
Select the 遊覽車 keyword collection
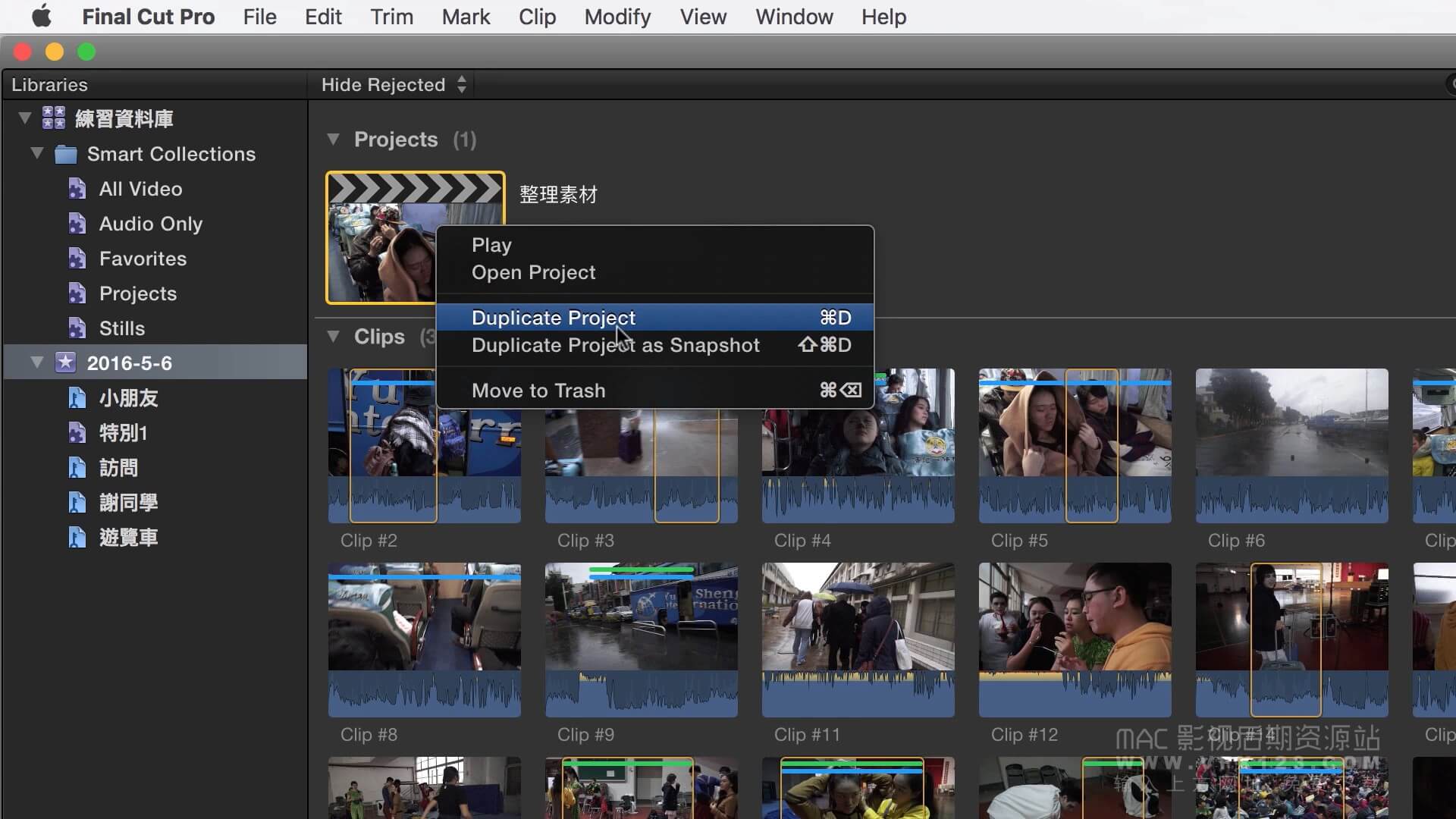click(x=128, y=538)
